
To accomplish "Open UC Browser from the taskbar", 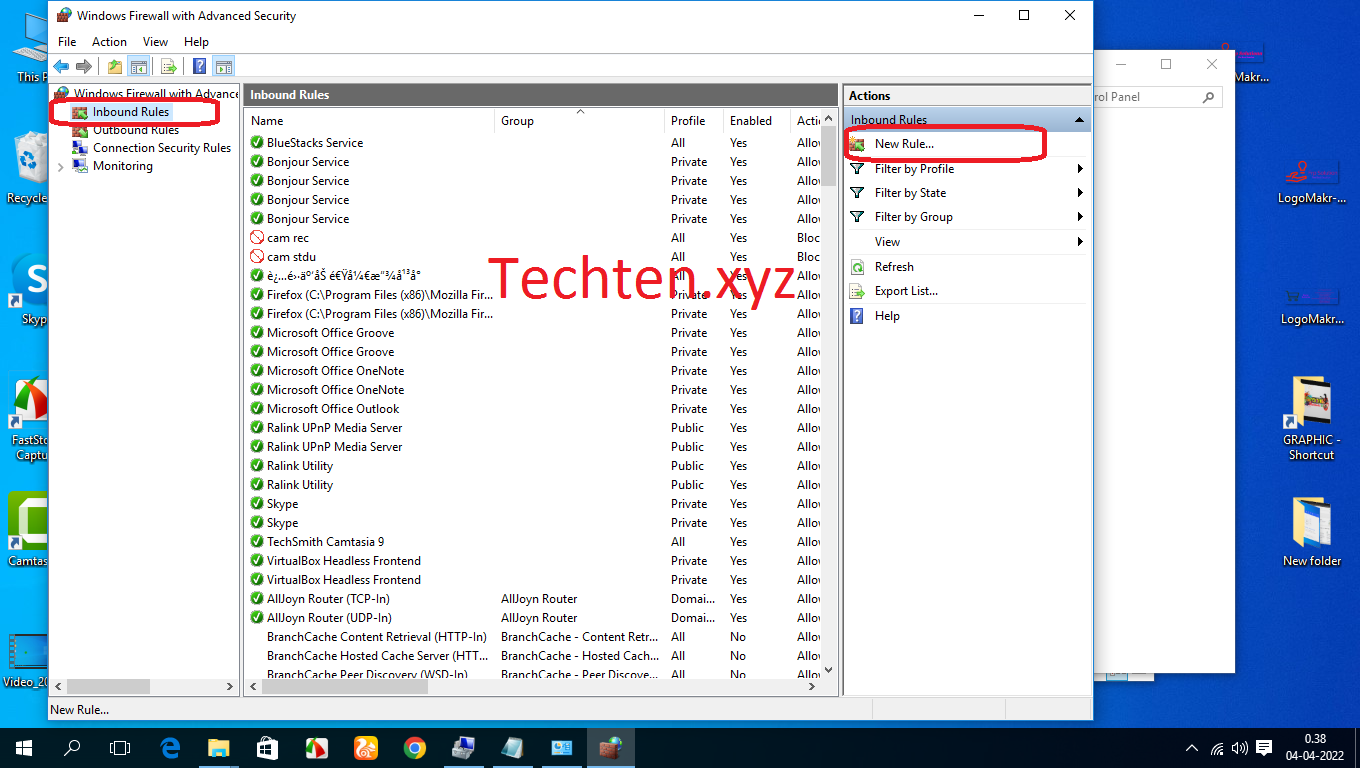I will 365,747.
